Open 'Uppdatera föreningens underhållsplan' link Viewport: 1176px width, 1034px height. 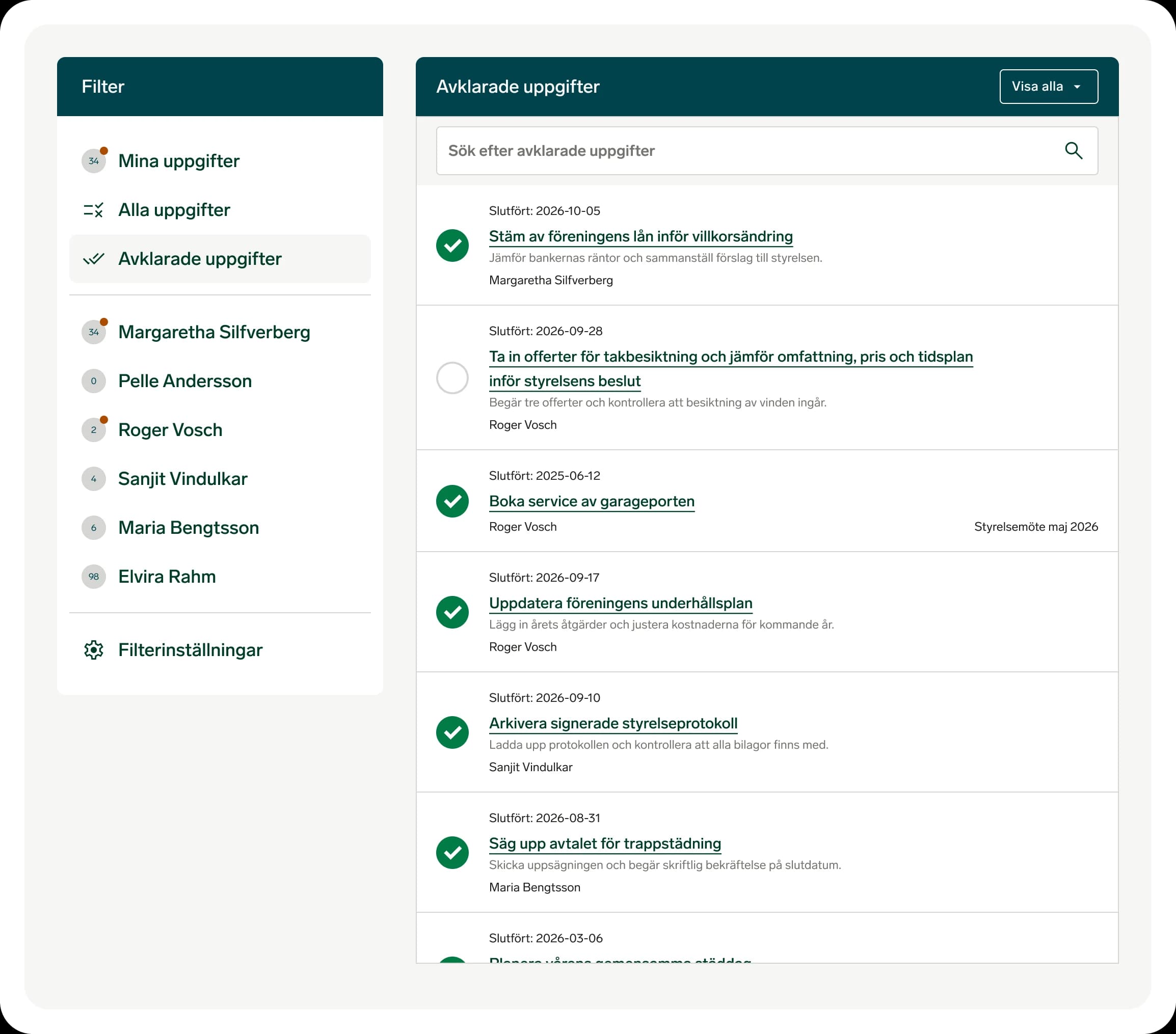coord(620,603)
